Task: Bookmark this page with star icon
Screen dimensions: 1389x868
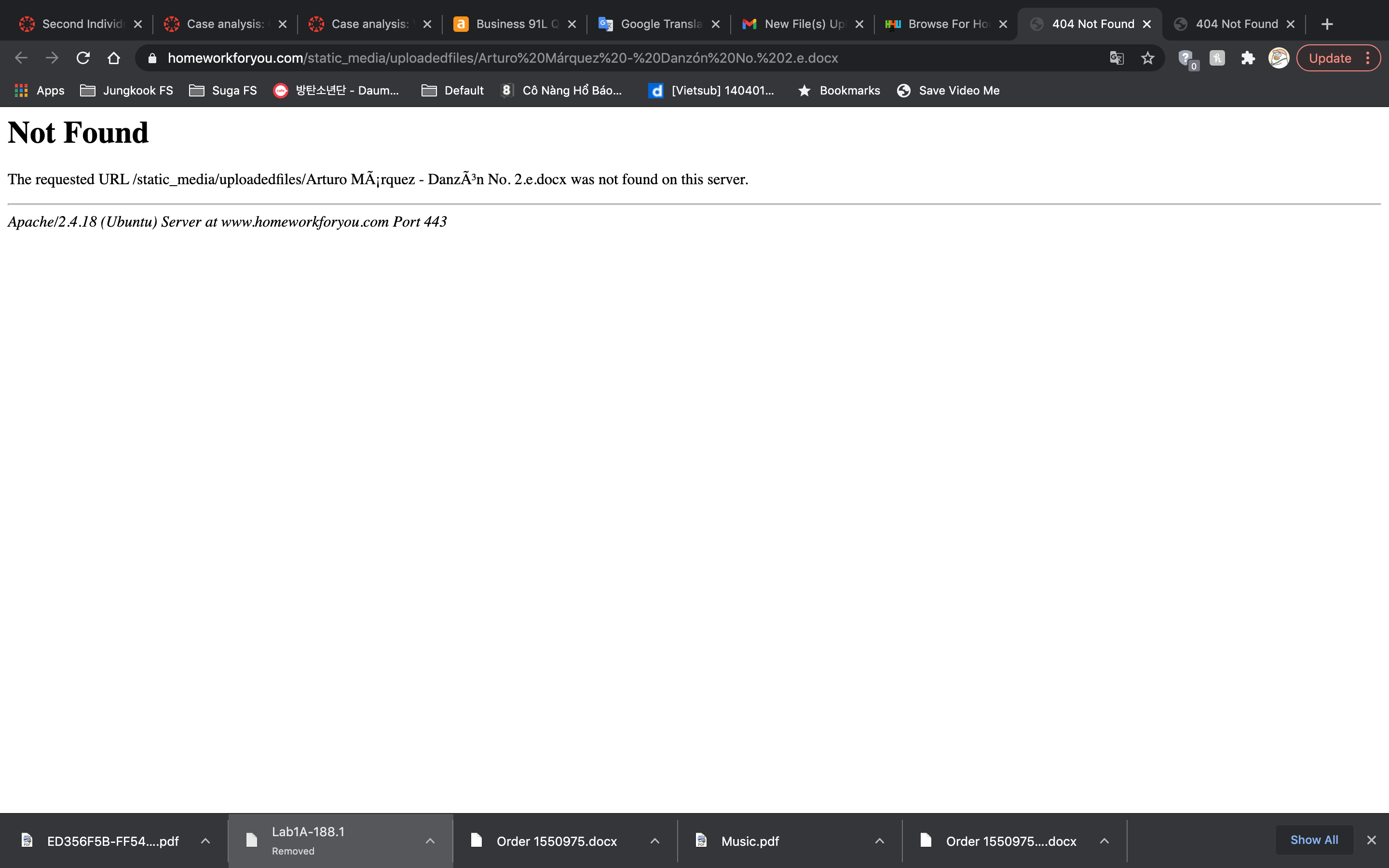Action: (x=1147, y=58)
